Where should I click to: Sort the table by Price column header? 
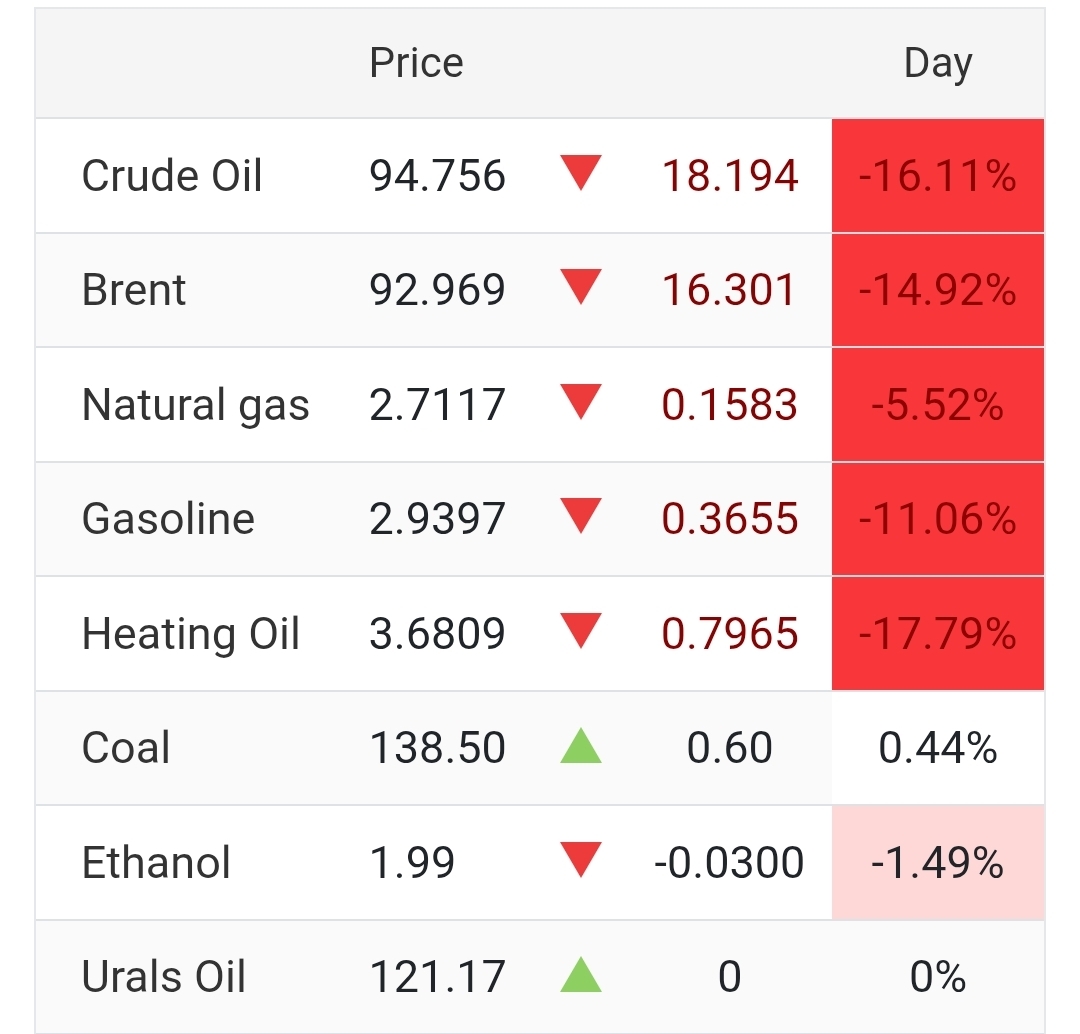pyautogui.click(x=416, y=63)
